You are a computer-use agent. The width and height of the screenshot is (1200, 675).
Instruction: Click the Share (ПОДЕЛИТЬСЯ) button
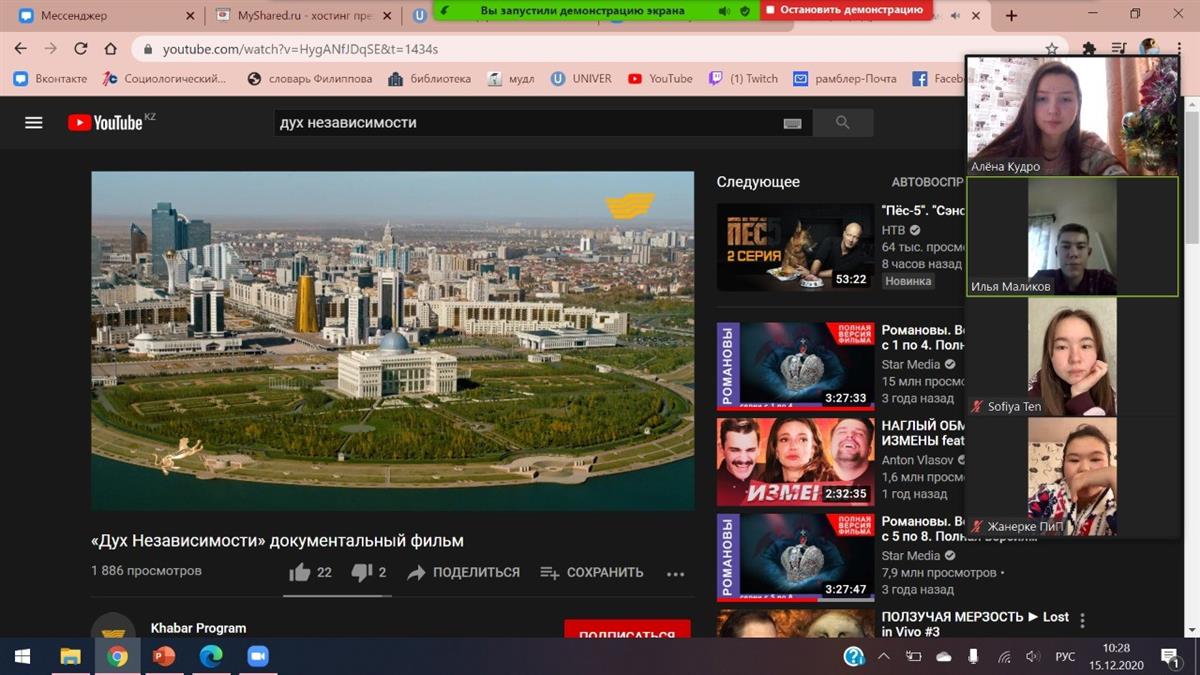[463, 572]
